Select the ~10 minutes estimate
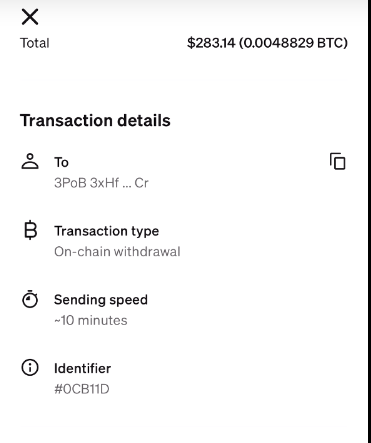The width and height of the screenshot is (371, 443). (x=91, y=320)
